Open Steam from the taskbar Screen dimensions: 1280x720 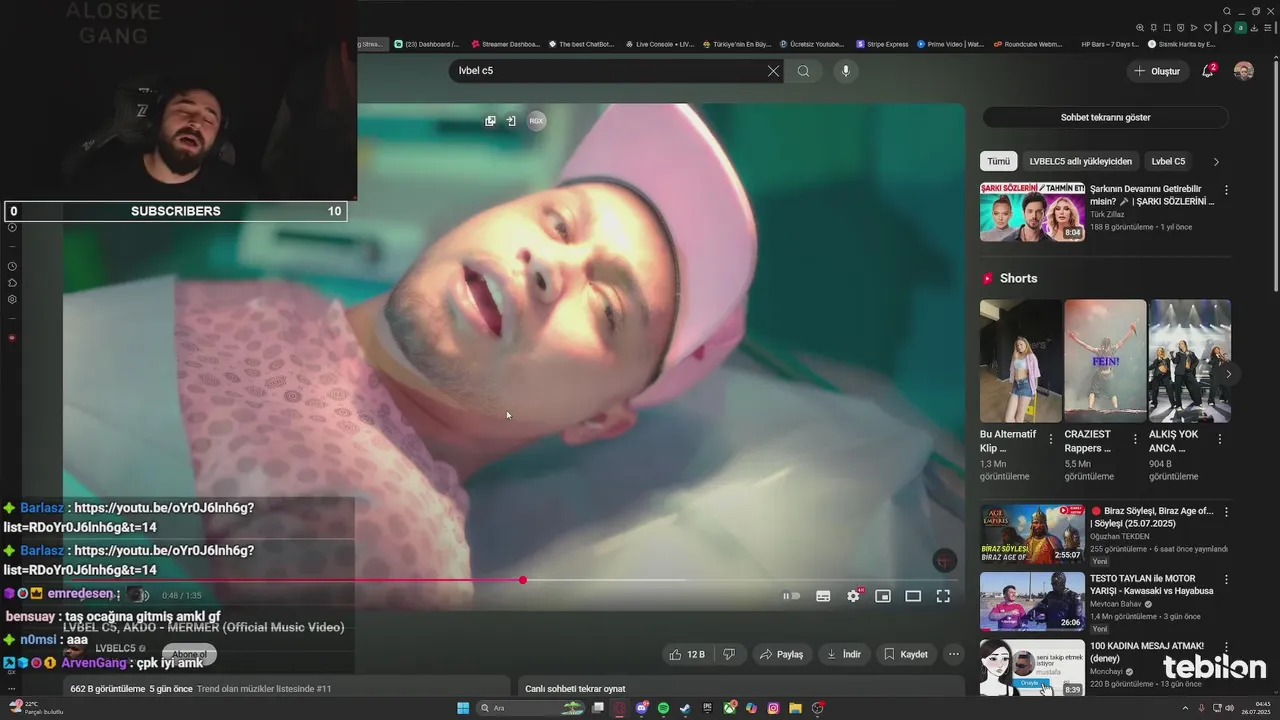click(685, 708)
